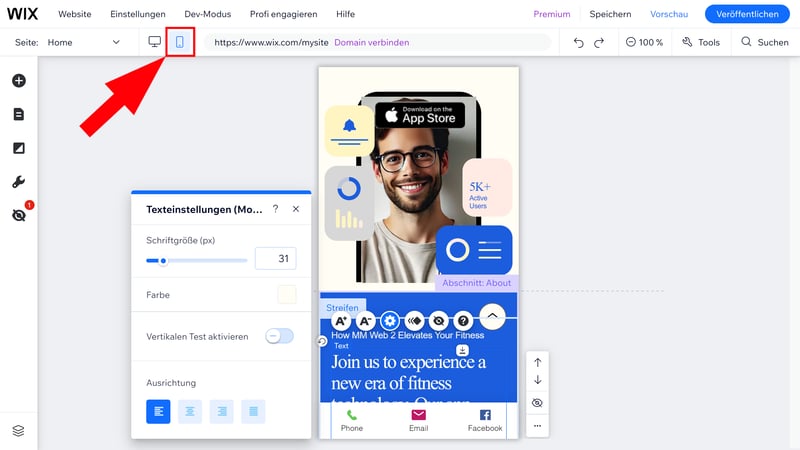
Task: Open the animation icon in text toolbar
Action: click(414, 321)
